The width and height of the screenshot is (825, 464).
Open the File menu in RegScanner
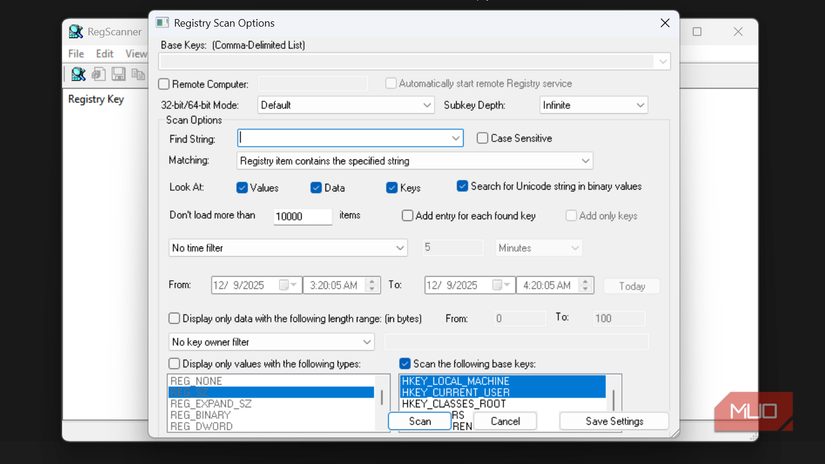pyautogui.click(x=76, y=54)
